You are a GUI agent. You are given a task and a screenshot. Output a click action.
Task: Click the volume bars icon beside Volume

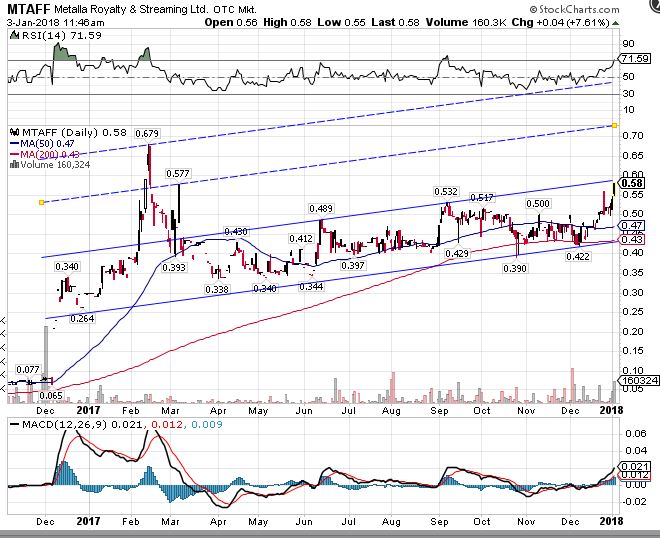(x=14, y=164)
